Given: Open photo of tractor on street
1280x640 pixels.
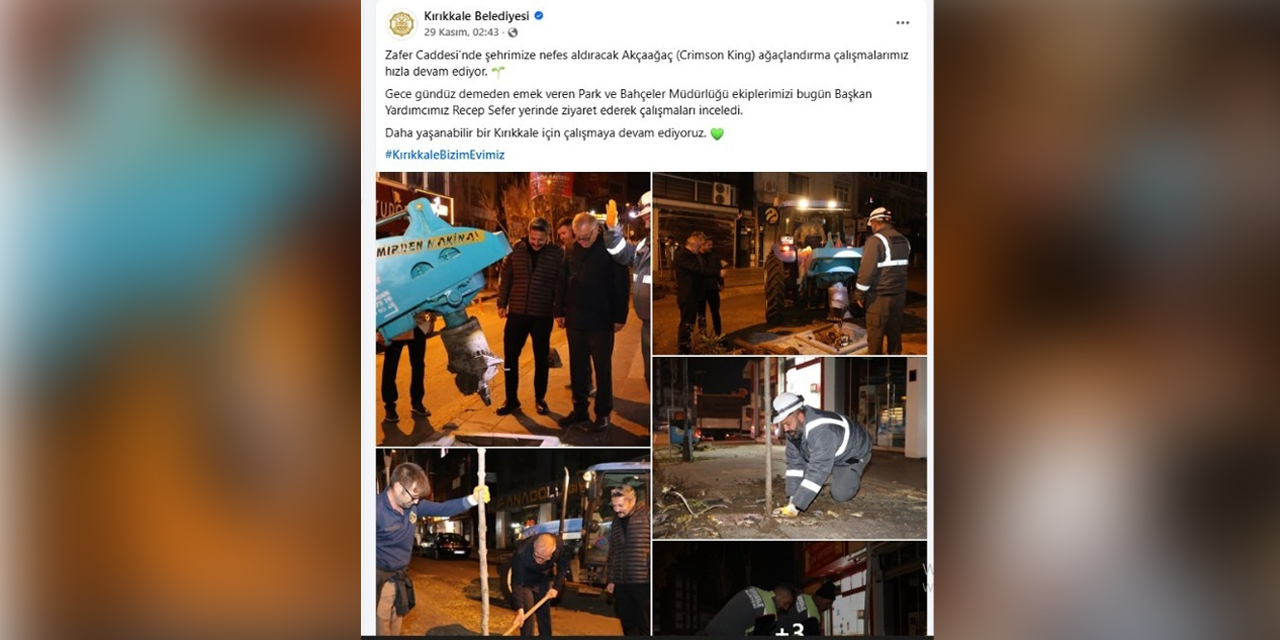Looking at the screenshot, I should 790,263.
